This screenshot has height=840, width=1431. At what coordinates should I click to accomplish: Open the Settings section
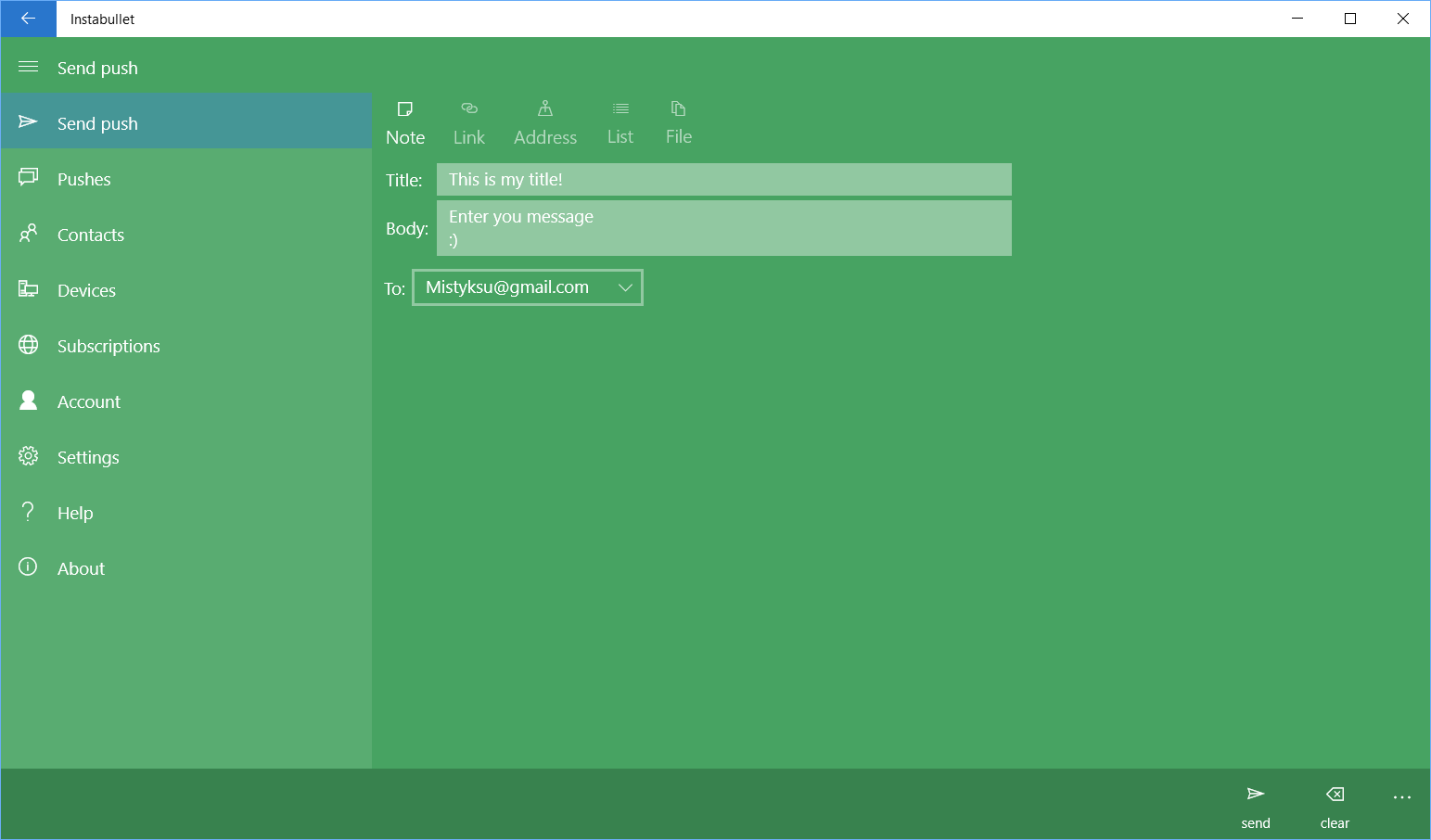point(88,456)
